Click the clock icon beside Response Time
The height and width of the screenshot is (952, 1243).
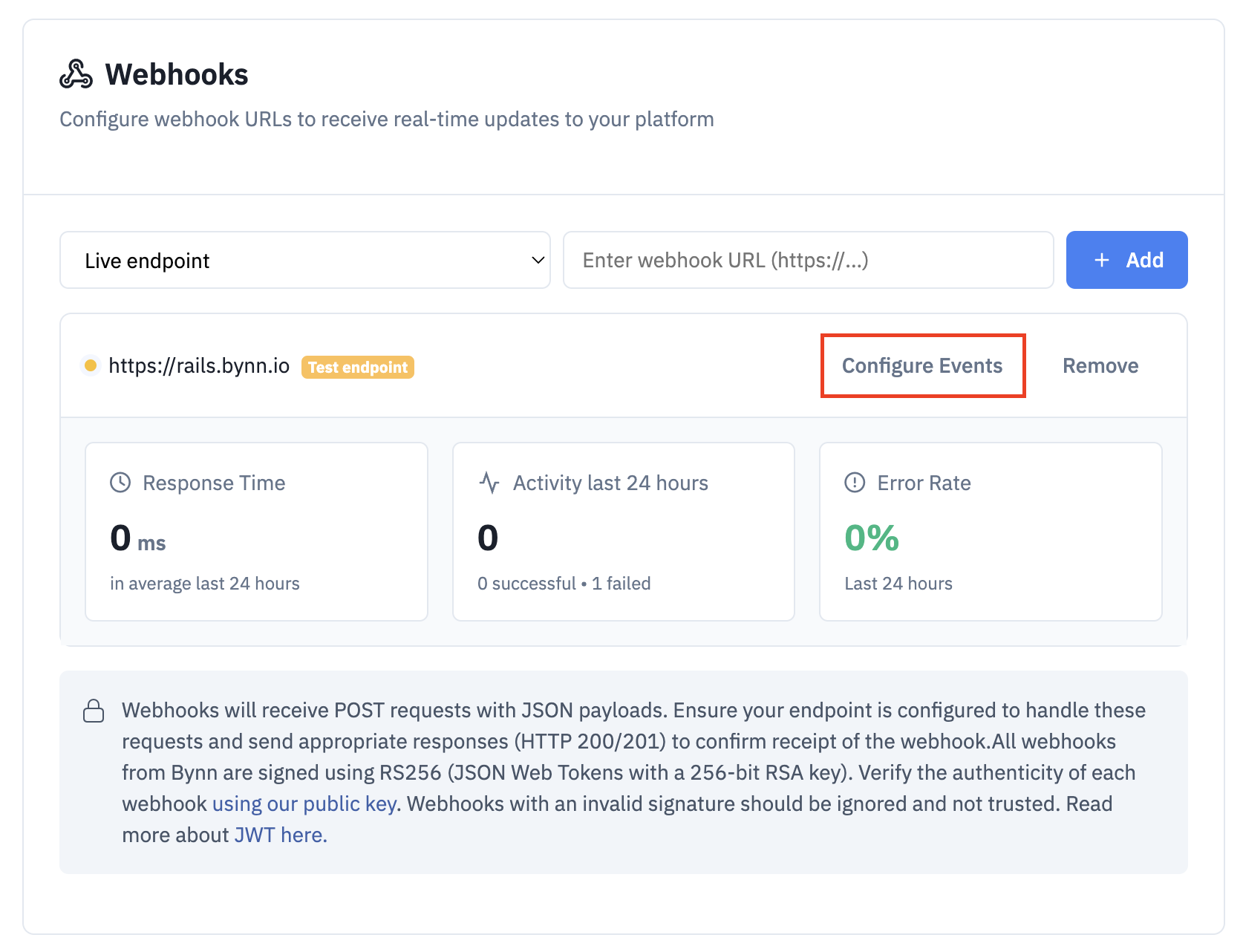[120, 483]
